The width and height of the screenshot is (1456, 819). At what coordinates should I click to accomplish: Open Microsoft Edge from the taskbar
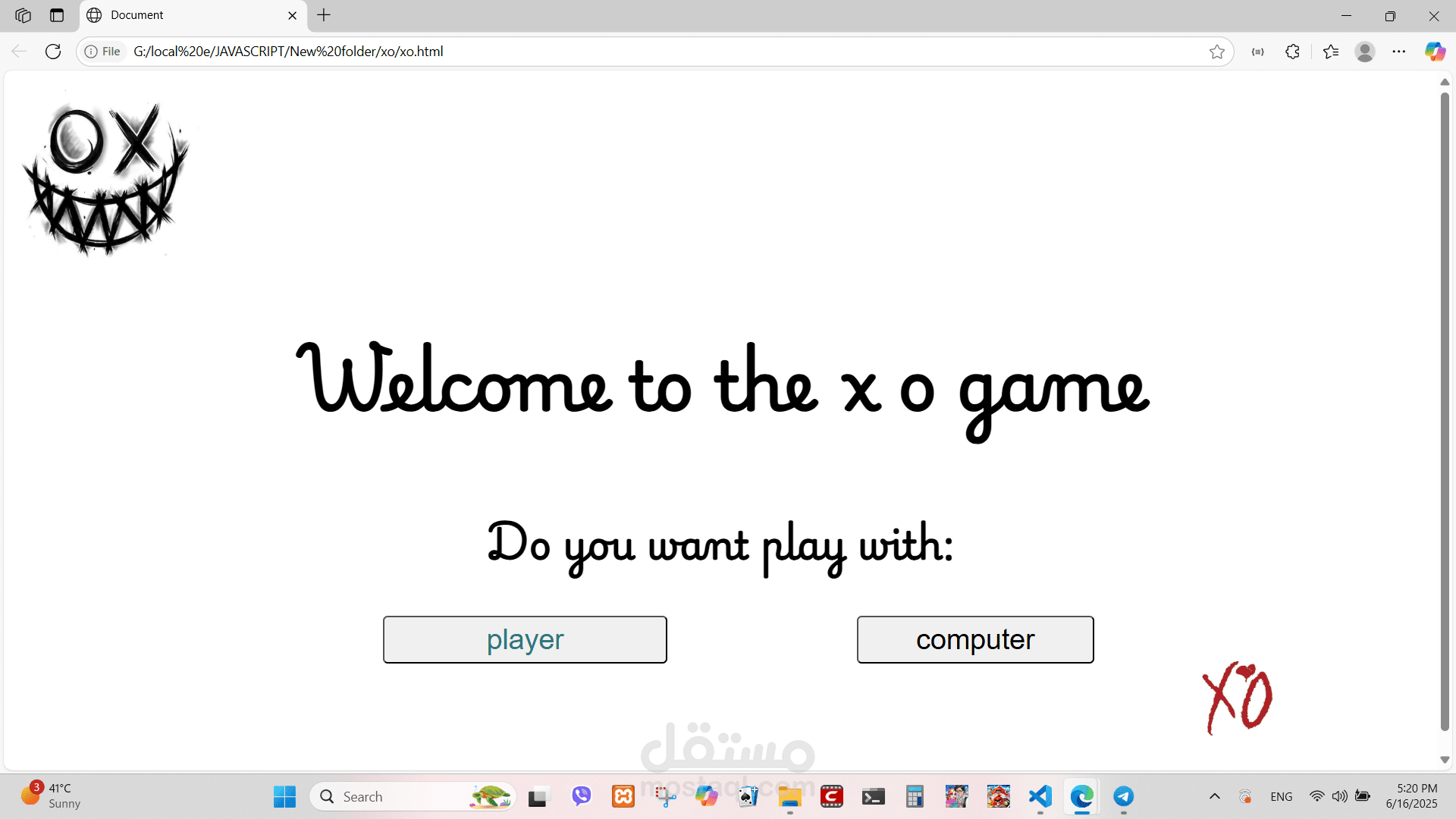pos(1082,796)
